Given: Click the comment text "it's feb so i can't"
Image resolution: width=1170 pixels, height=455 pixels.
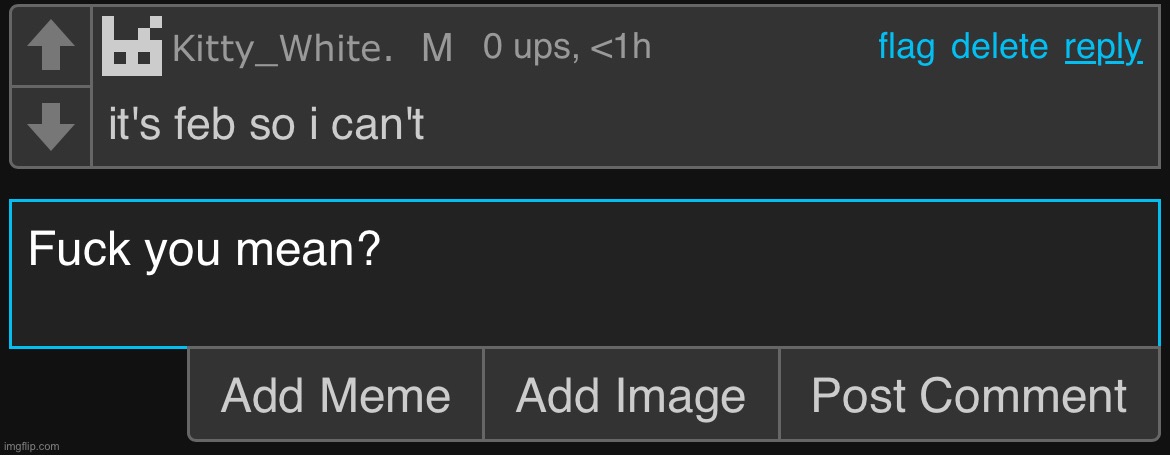Looking at the screenshot, I should (266, 127).
